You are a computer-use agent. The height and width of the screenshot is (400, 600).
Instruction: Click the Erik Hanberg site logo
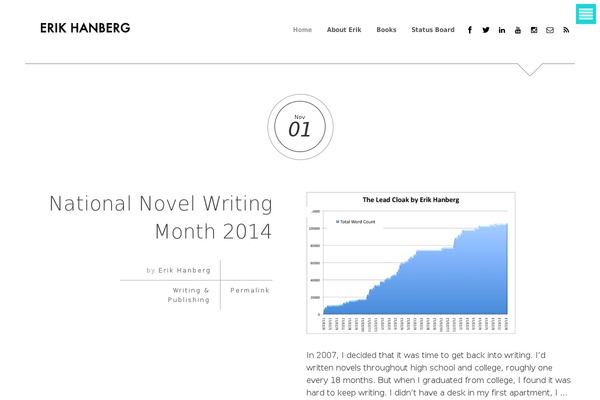coord(85,28)
